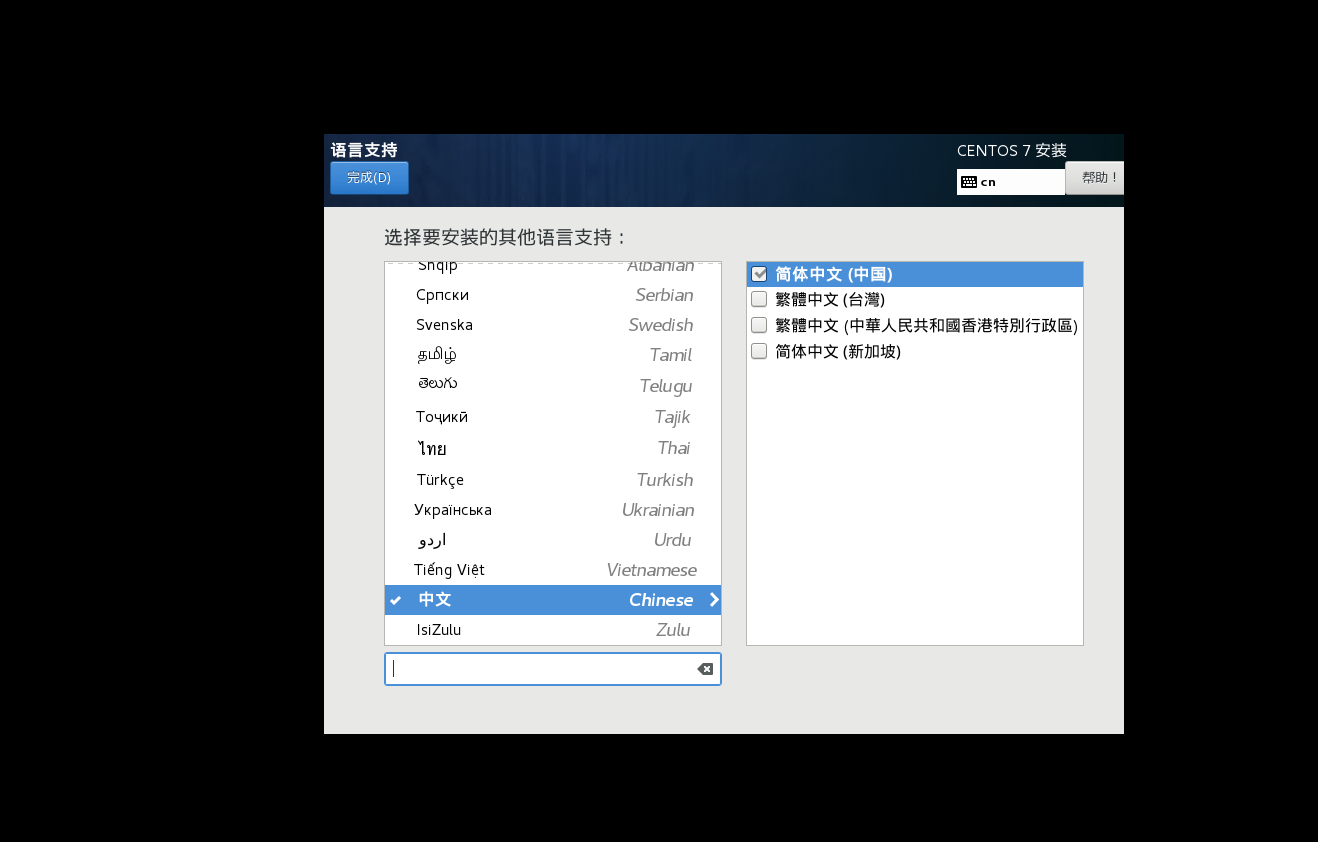This screenshot has height=842, width=1318.
Task: Choose Tamil from the language list
Action: [552, 355]
